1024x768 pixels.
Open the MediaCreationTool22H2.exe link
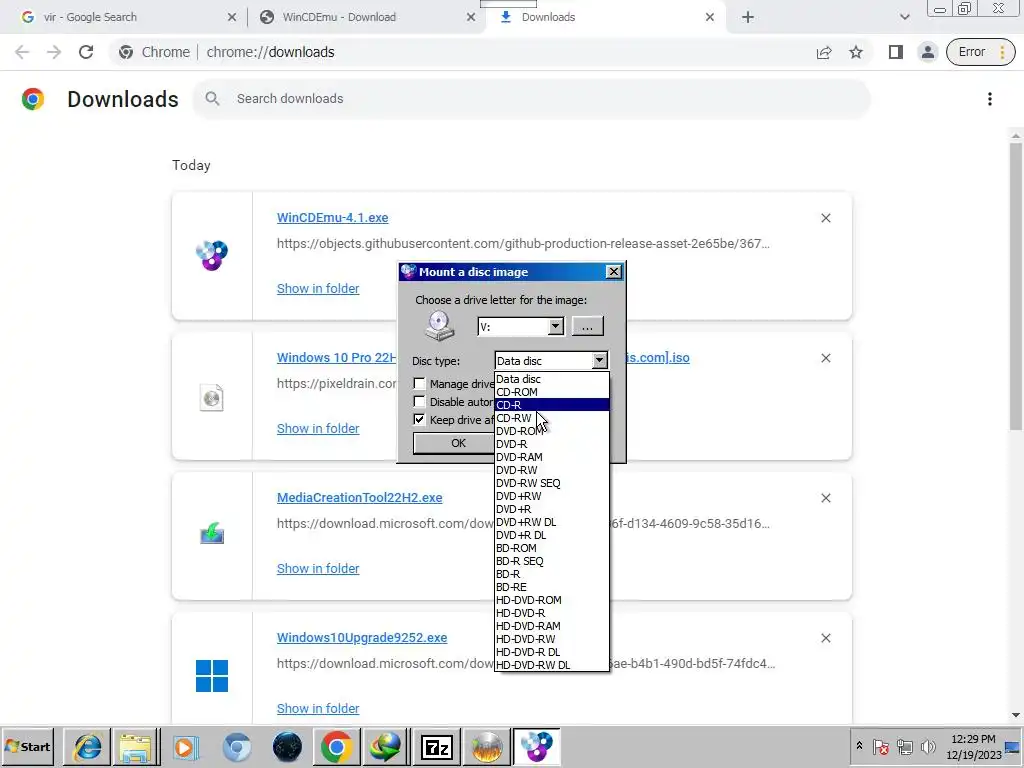[360, 498]
